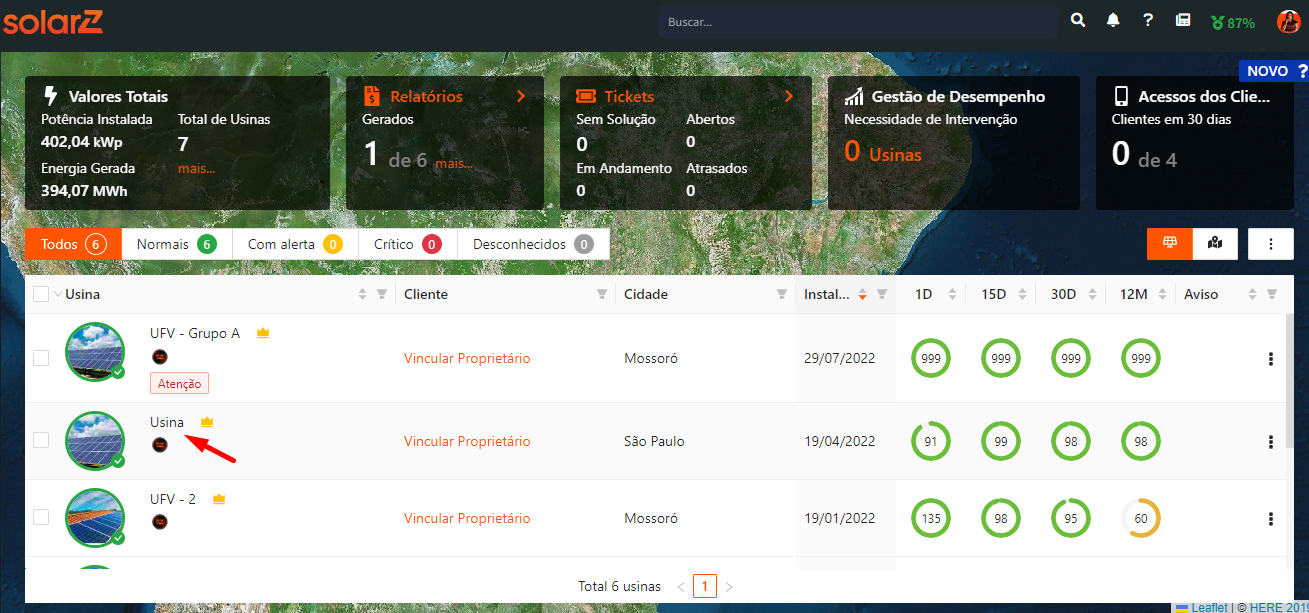
Task: Switch to the table list view
Action: [1170, 244]
